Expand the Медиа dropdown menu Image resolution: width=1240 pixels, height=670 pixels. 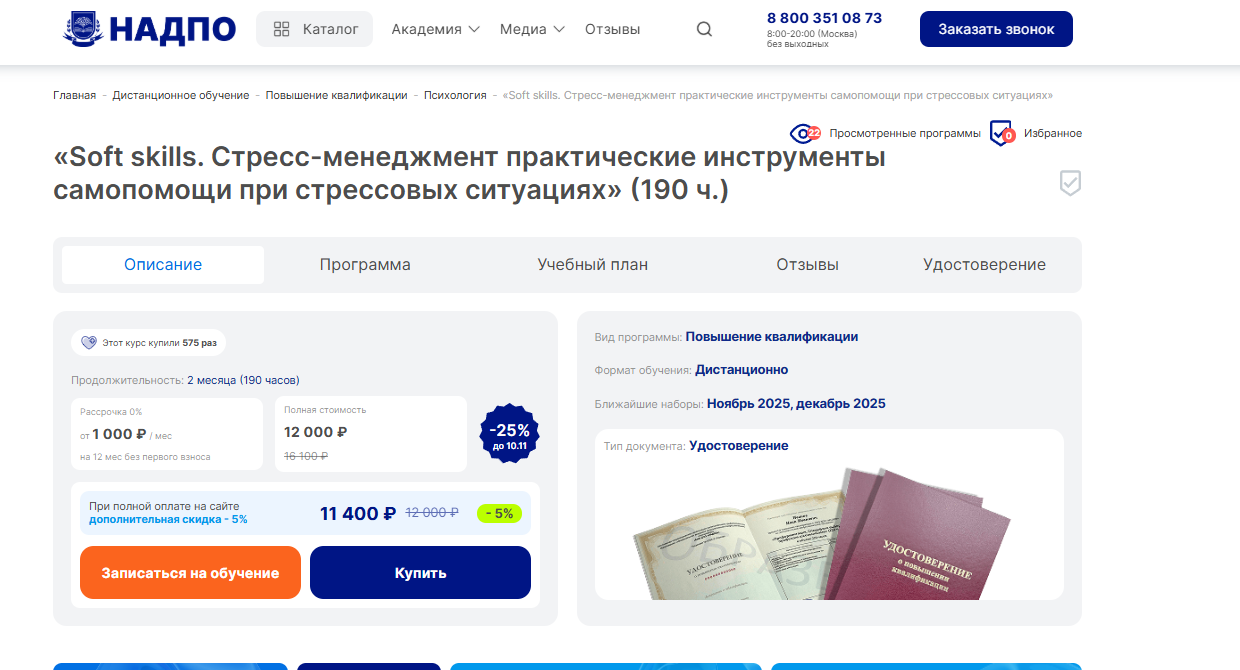532,29
